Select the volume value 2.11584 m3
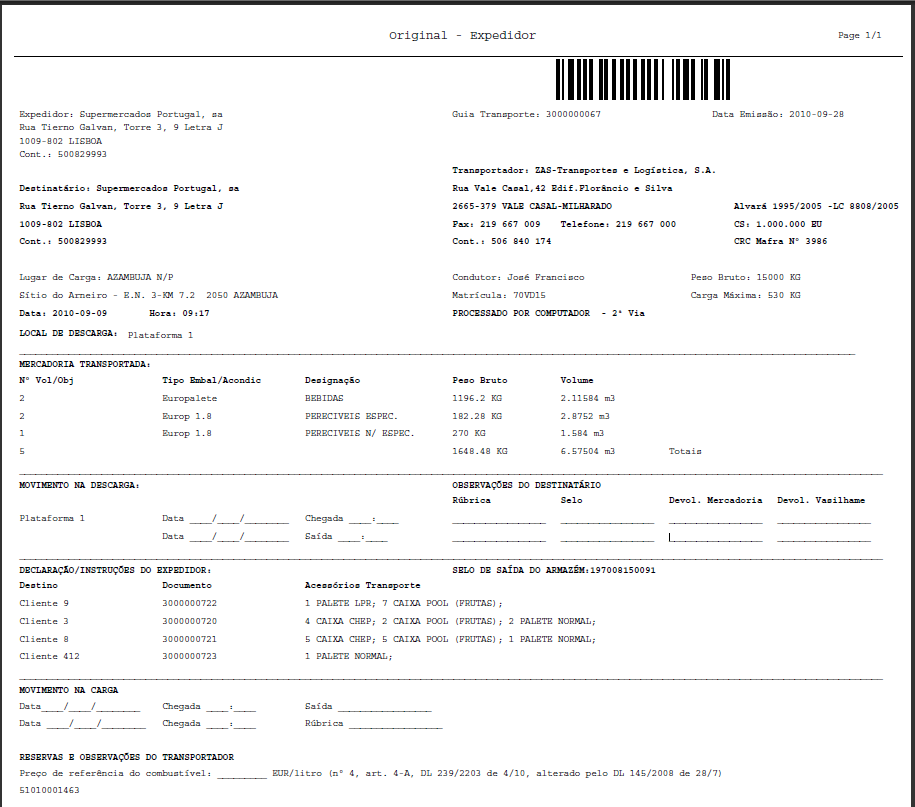This screenshot has height=807, width=915. 588,399
